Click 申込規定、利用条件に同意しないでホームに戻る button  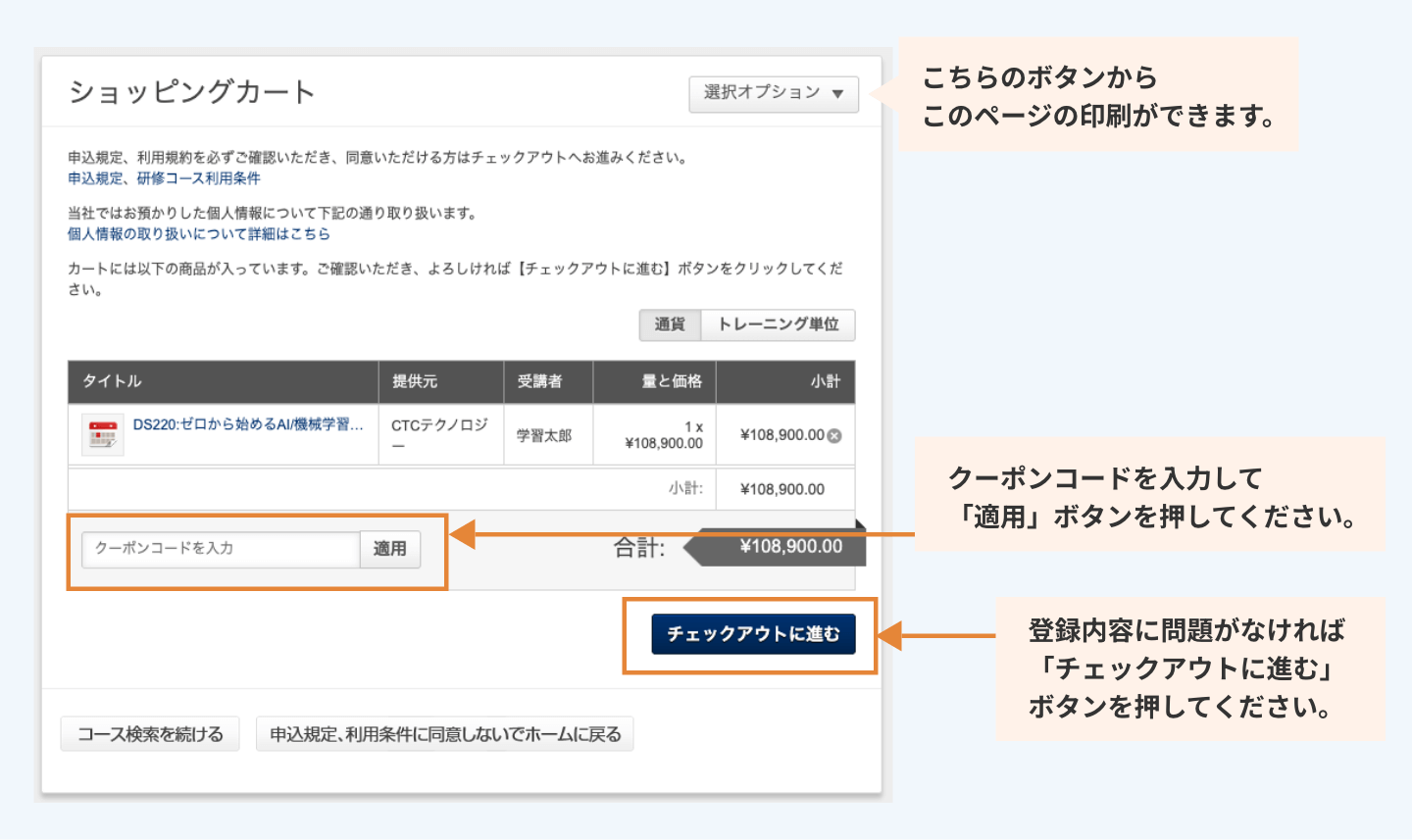tap(445, 734)
